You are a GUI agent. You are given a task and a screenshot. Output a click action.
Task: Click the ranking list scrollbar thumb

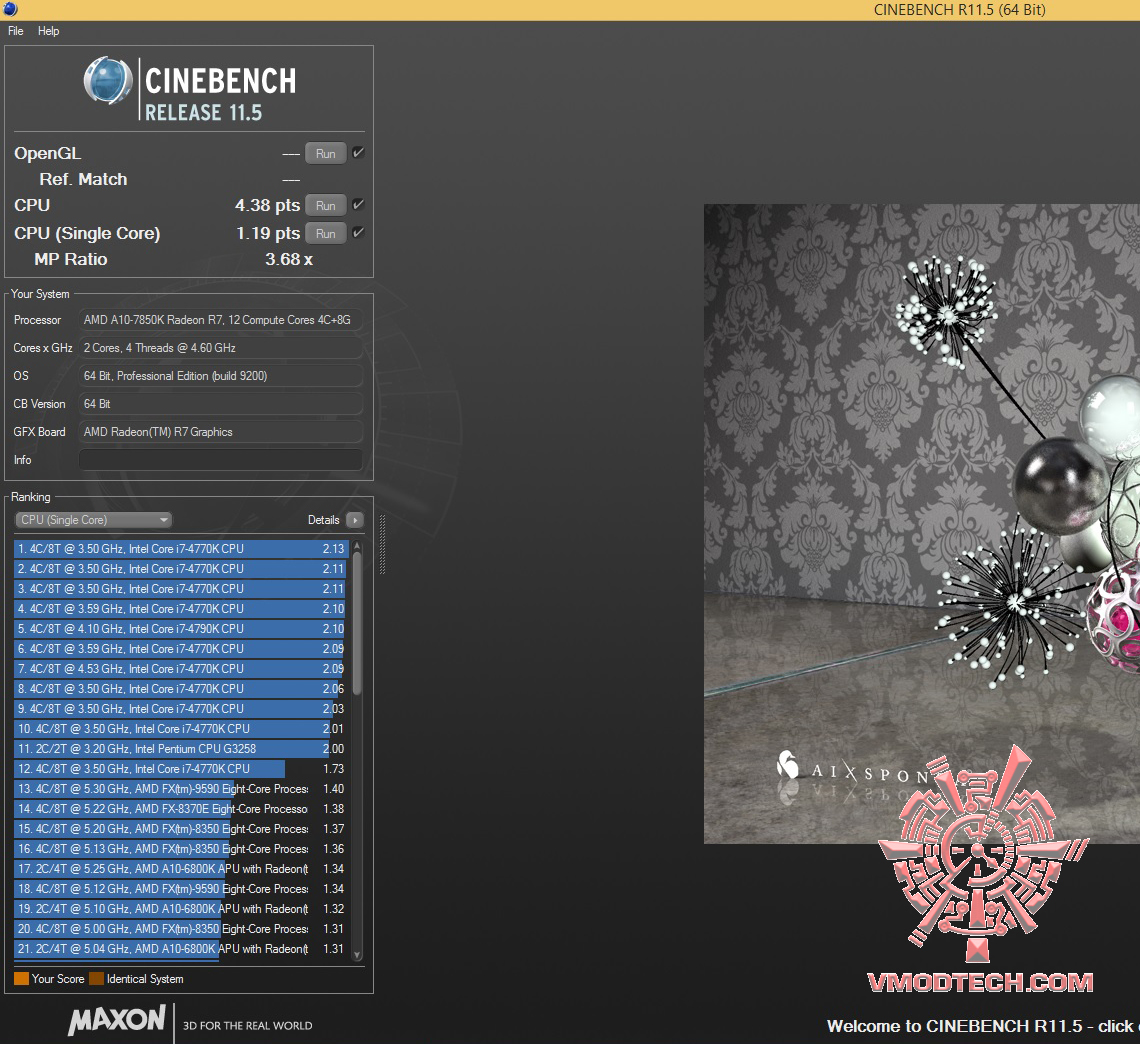tap(357, 623)
